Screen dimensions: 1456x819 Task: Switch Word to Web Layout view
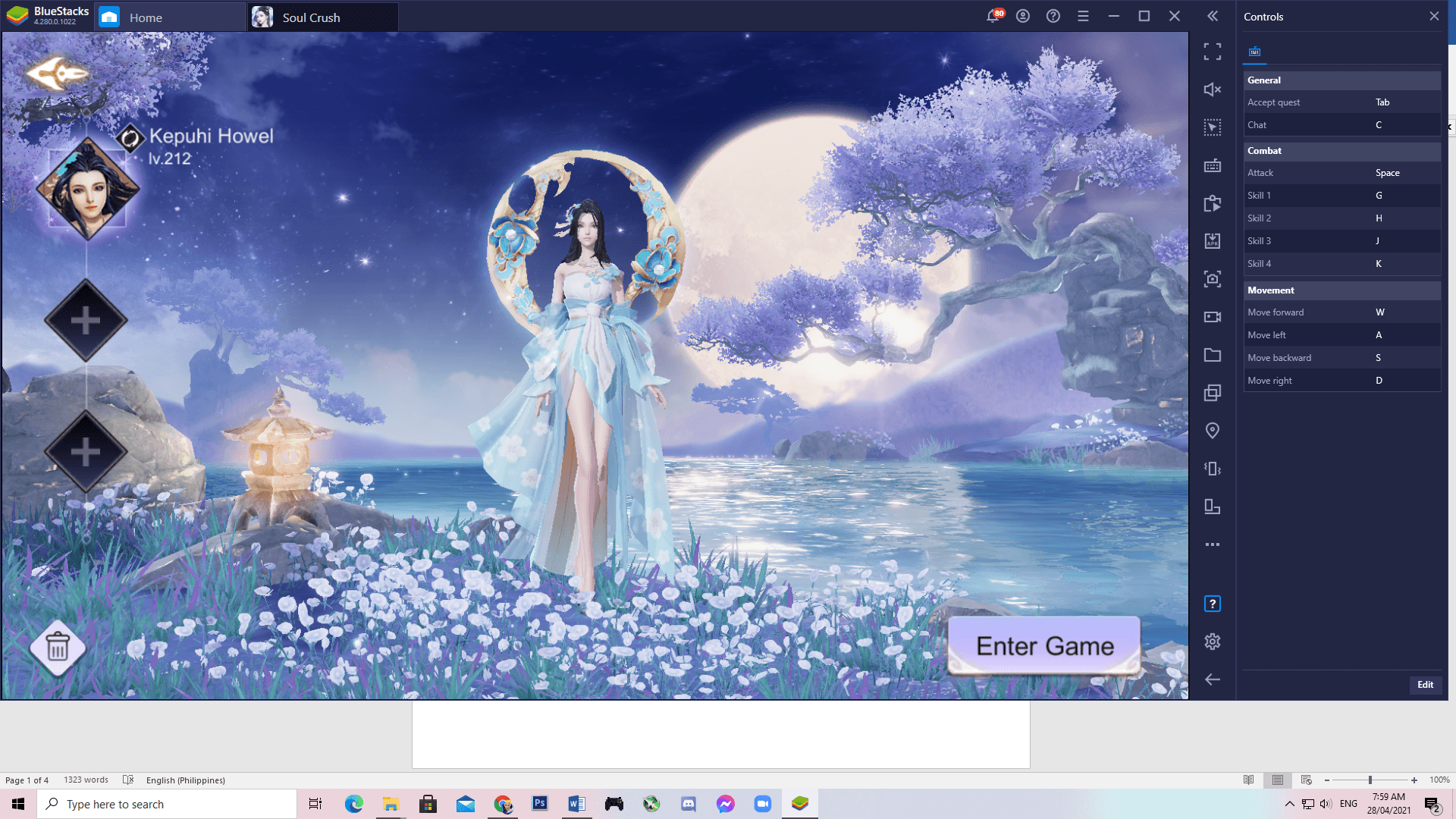pos(1307,780)
